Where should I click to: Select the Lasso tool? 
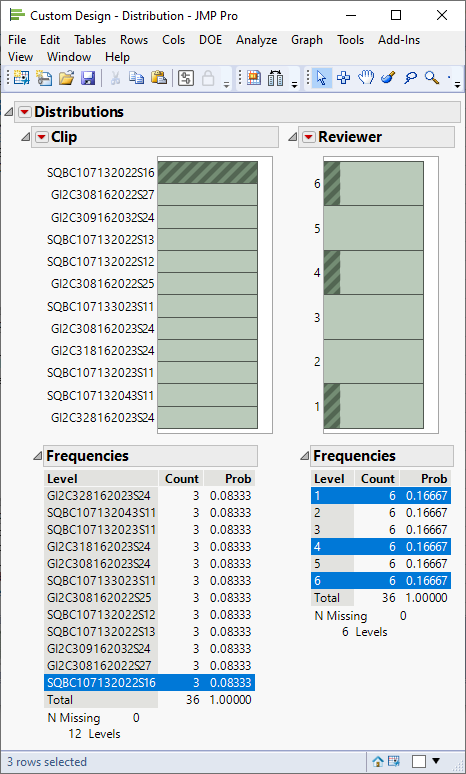[410, 78]
